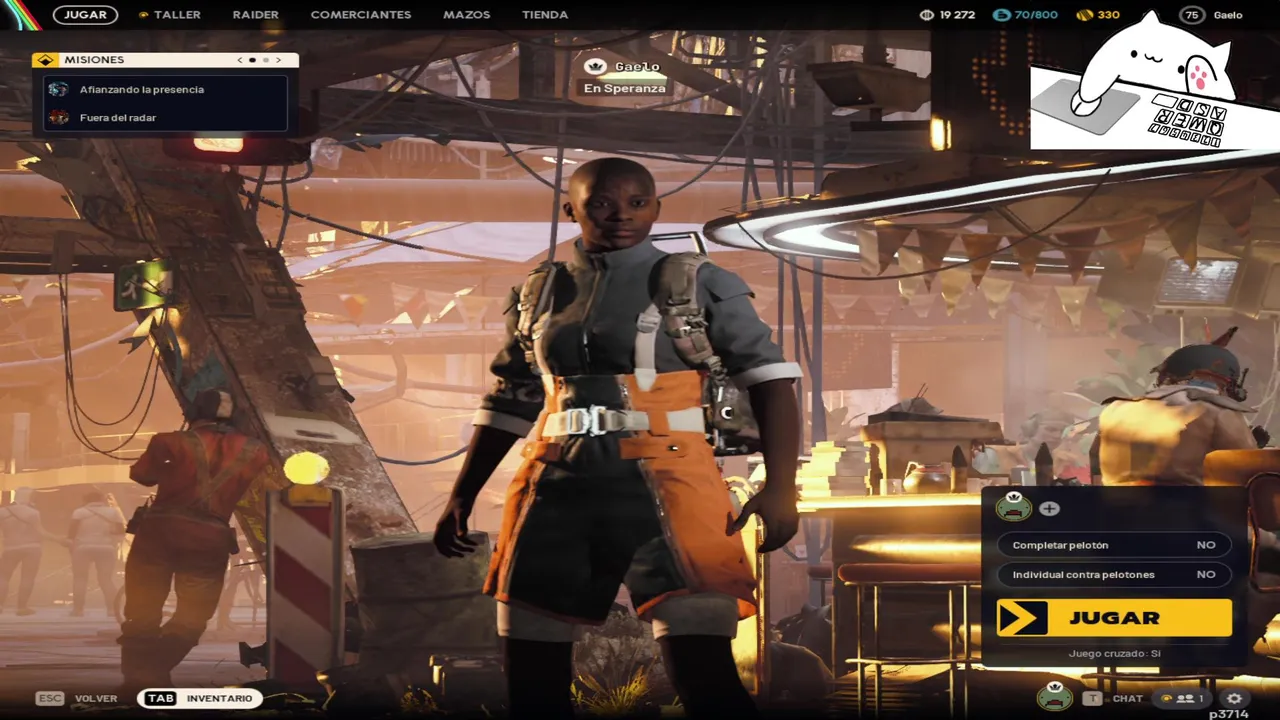Click the 70/800 token balance
1280x720 pixels.
(1036, 15)
